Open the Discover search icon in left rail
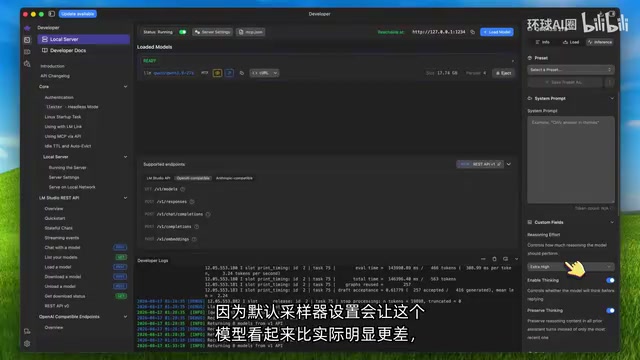Screen dimensions: 640x360 27,64
